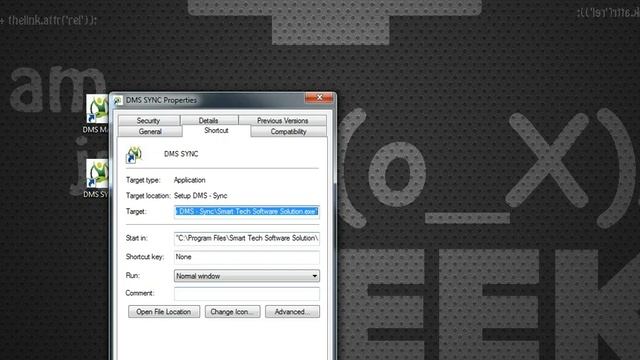Screen dimensions: 640x360
Task: Click the 'Setup DMS - Sync' location value
Action: pyautogui.click(x=200, y=196)
